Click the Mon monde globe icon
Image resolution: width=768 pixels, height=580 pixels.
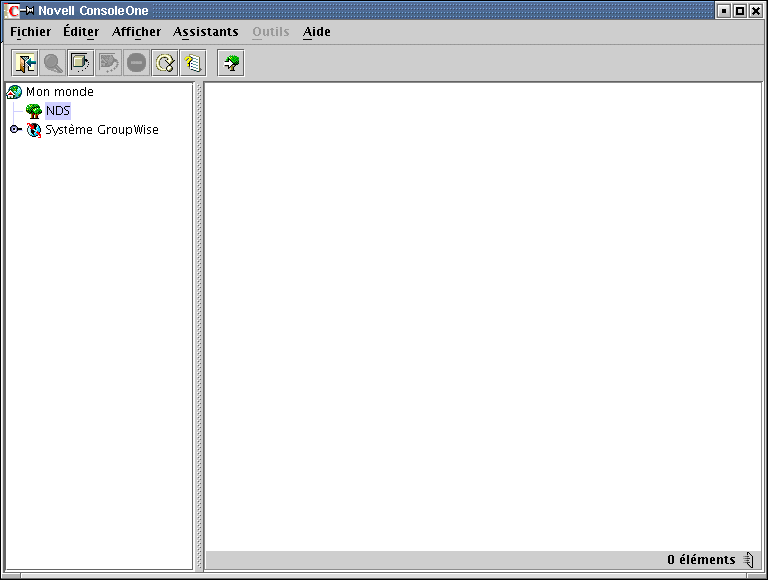click(x=14, y=92)
